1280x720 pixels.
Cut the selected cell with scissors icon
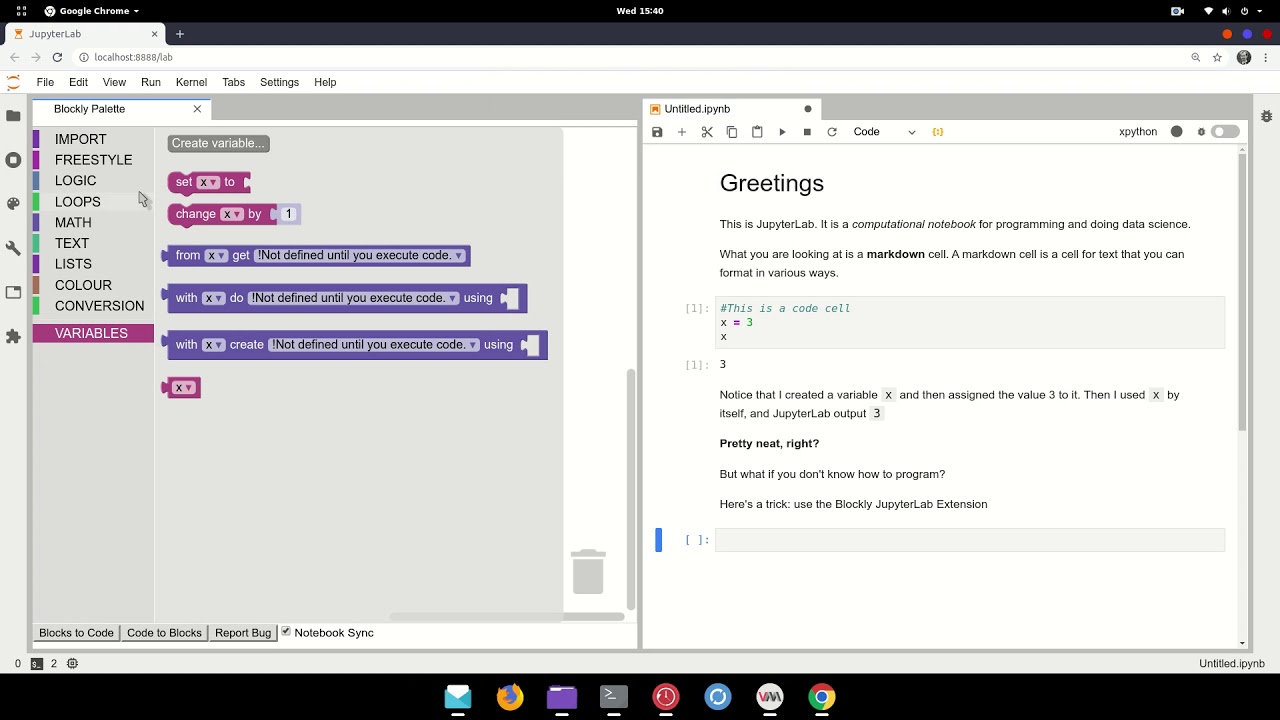tap(707, 132)
